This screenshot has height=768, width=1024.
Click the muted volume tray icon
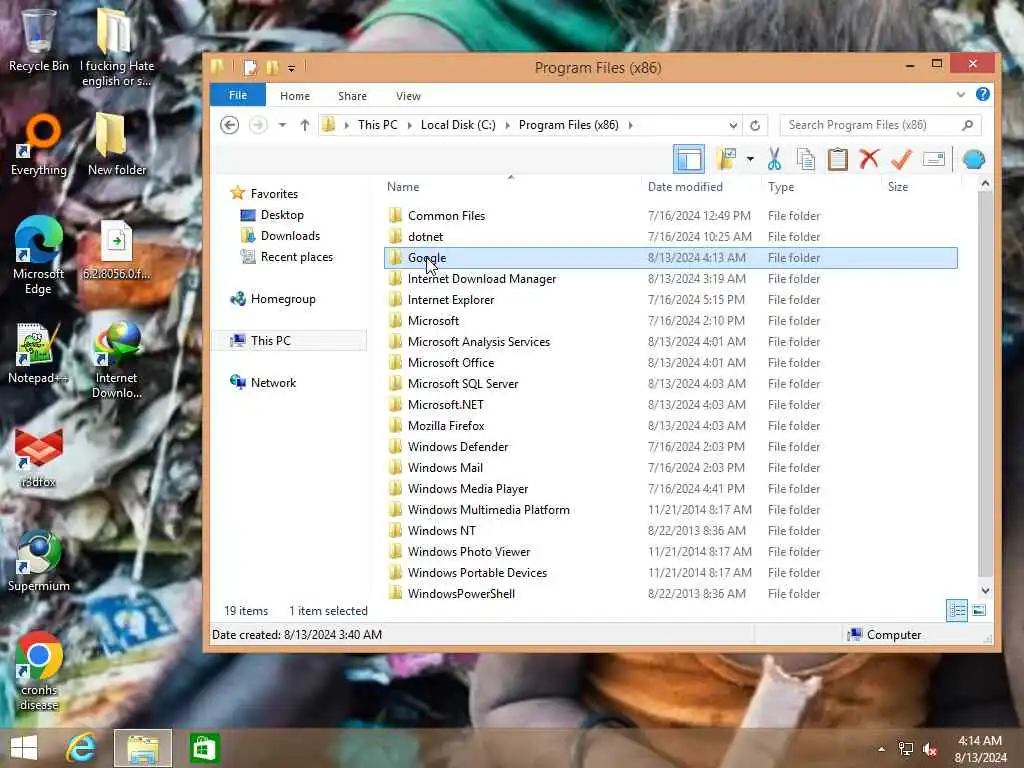[930, 749]
